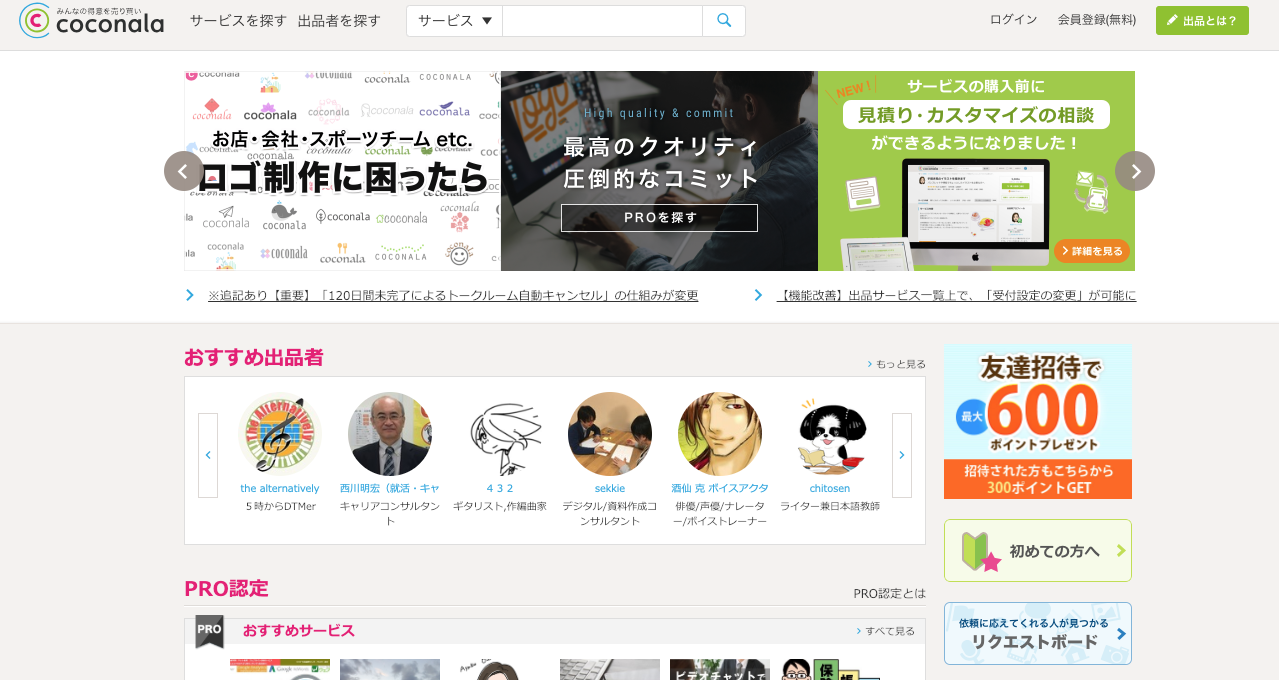The height and width of the screenshot is (680, 1279).
Task: Open サービスを探す menu
Action: click(x=238, y=21)
